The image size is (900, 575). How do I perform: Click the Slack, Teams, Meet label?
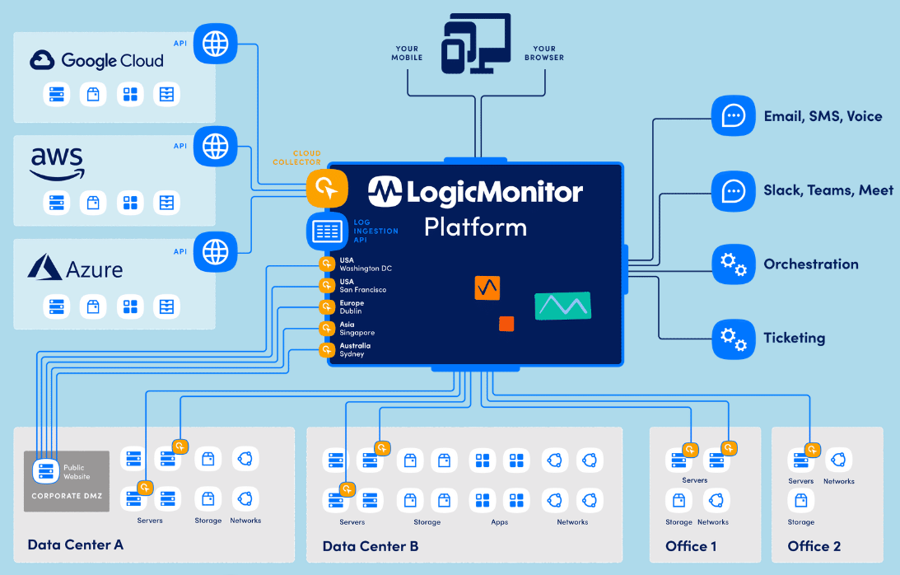click(828, 191)
